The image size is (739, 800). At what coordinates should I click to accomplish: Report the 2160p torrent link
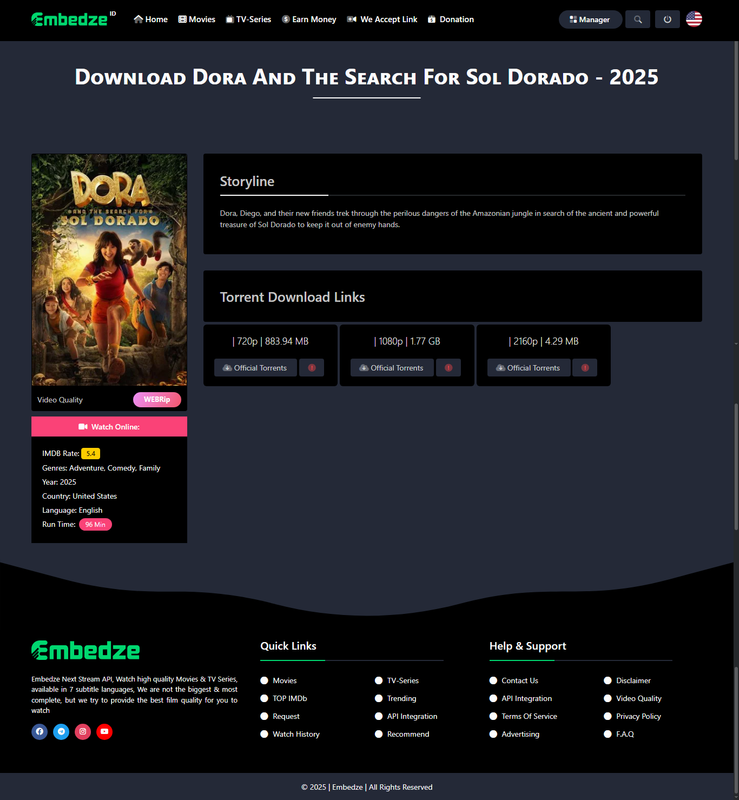click(585, 368)
